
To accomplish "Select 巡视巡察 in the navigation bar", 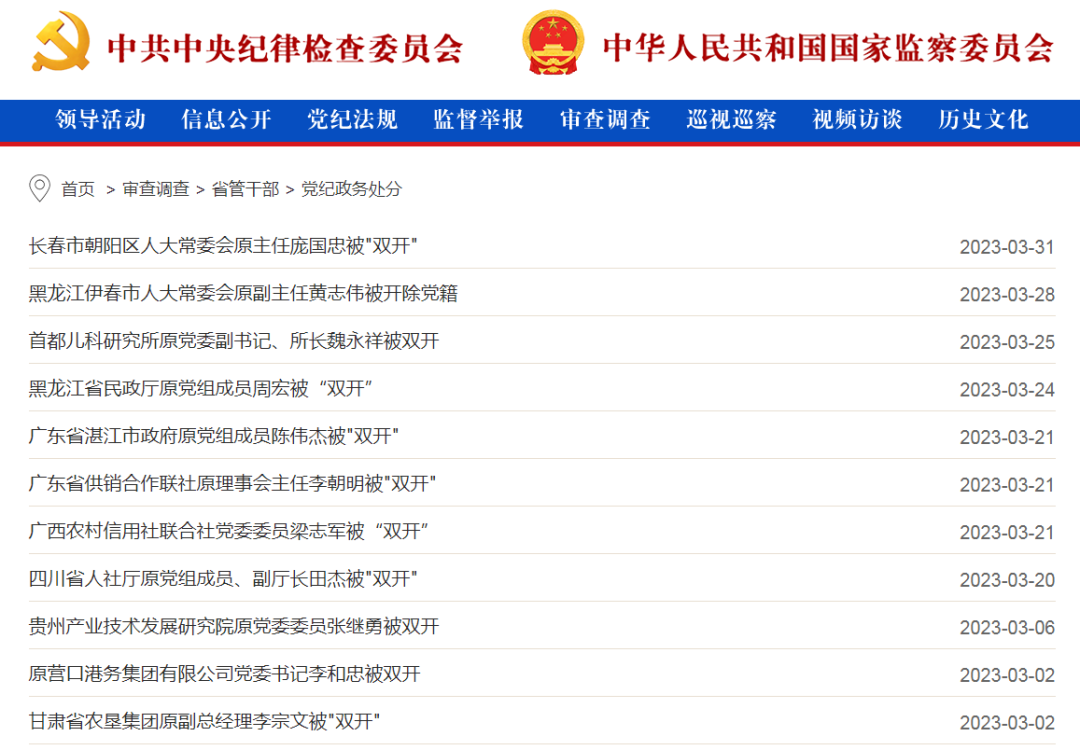I will coord(731,120).
